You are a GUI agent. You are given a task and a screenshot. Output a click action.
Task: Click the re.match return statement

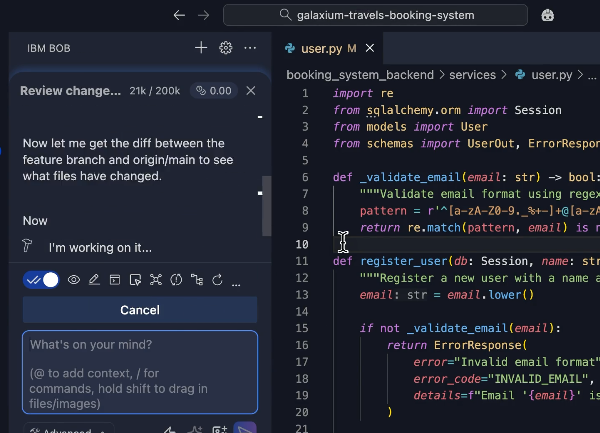point(480,228)
